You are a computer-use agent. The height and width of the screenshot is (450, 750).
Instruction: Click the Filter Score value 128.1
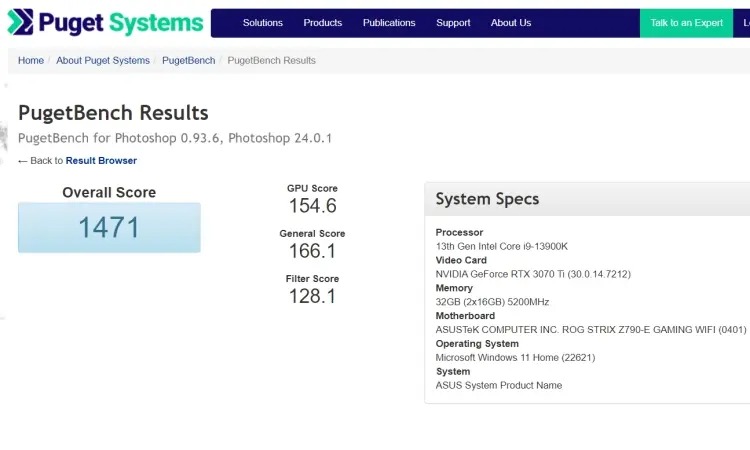pos(312,296)
